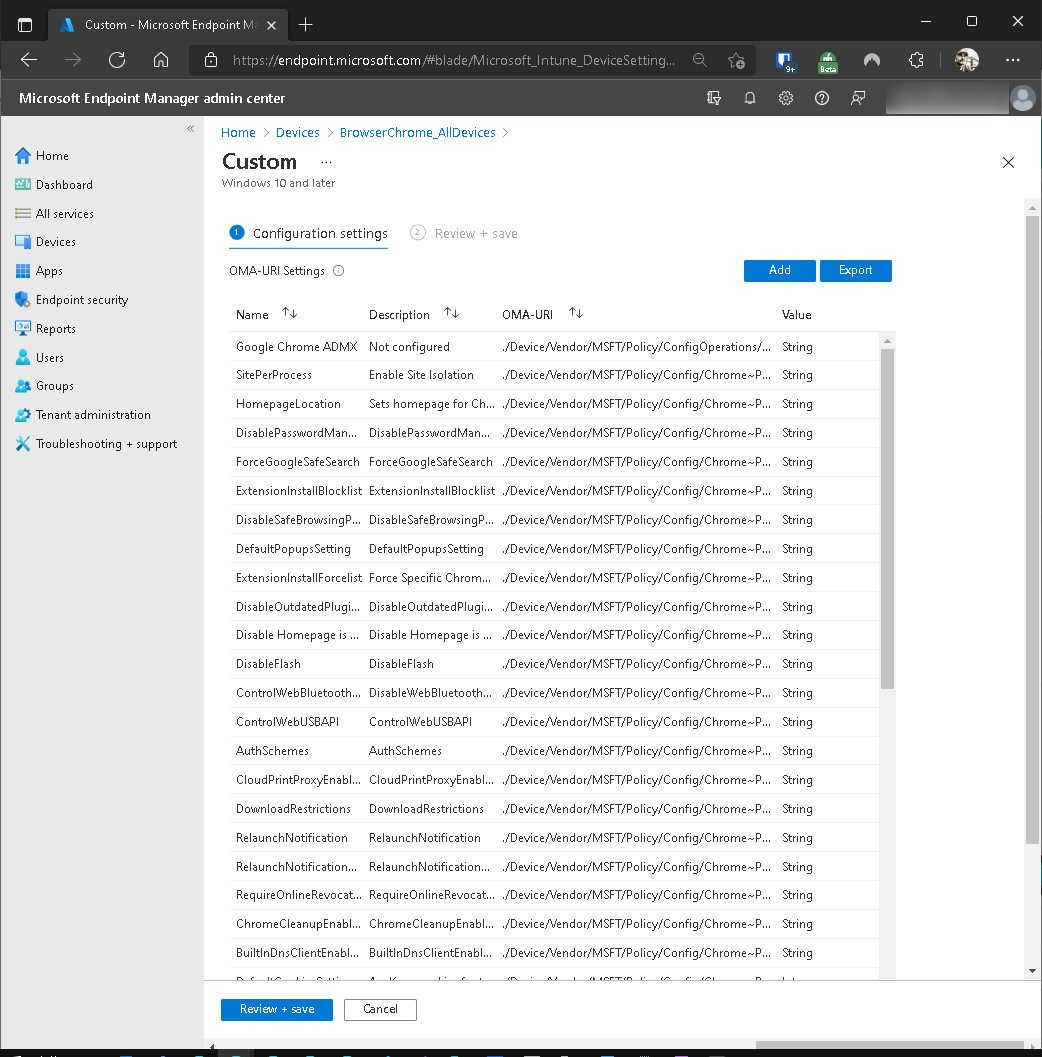Click the Add button
Screen dimensions: 1042x1057
point(780,270)
